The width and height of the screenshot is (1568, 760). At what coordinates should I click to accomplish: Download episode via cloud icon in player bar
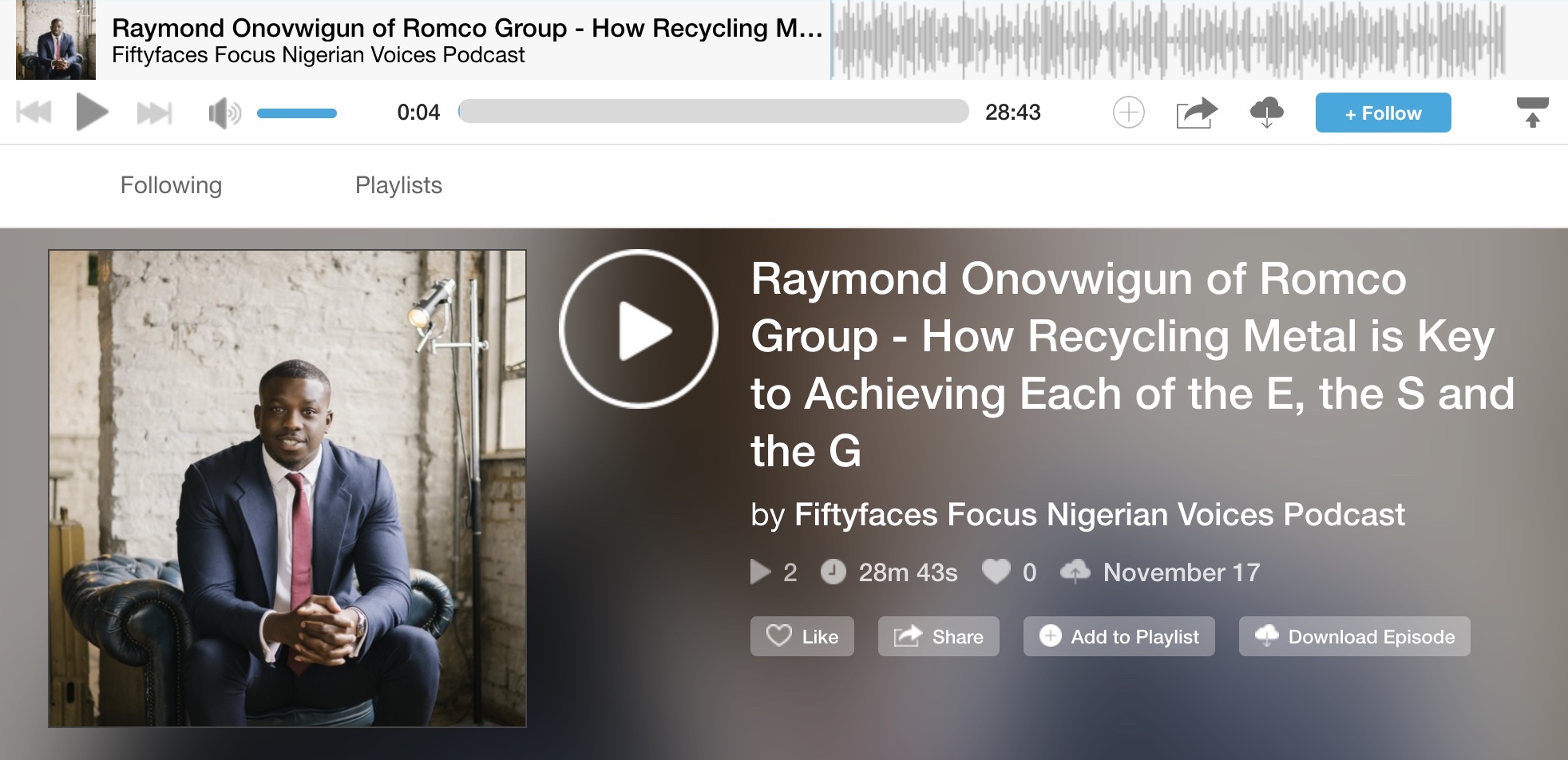coord(1267,113)
